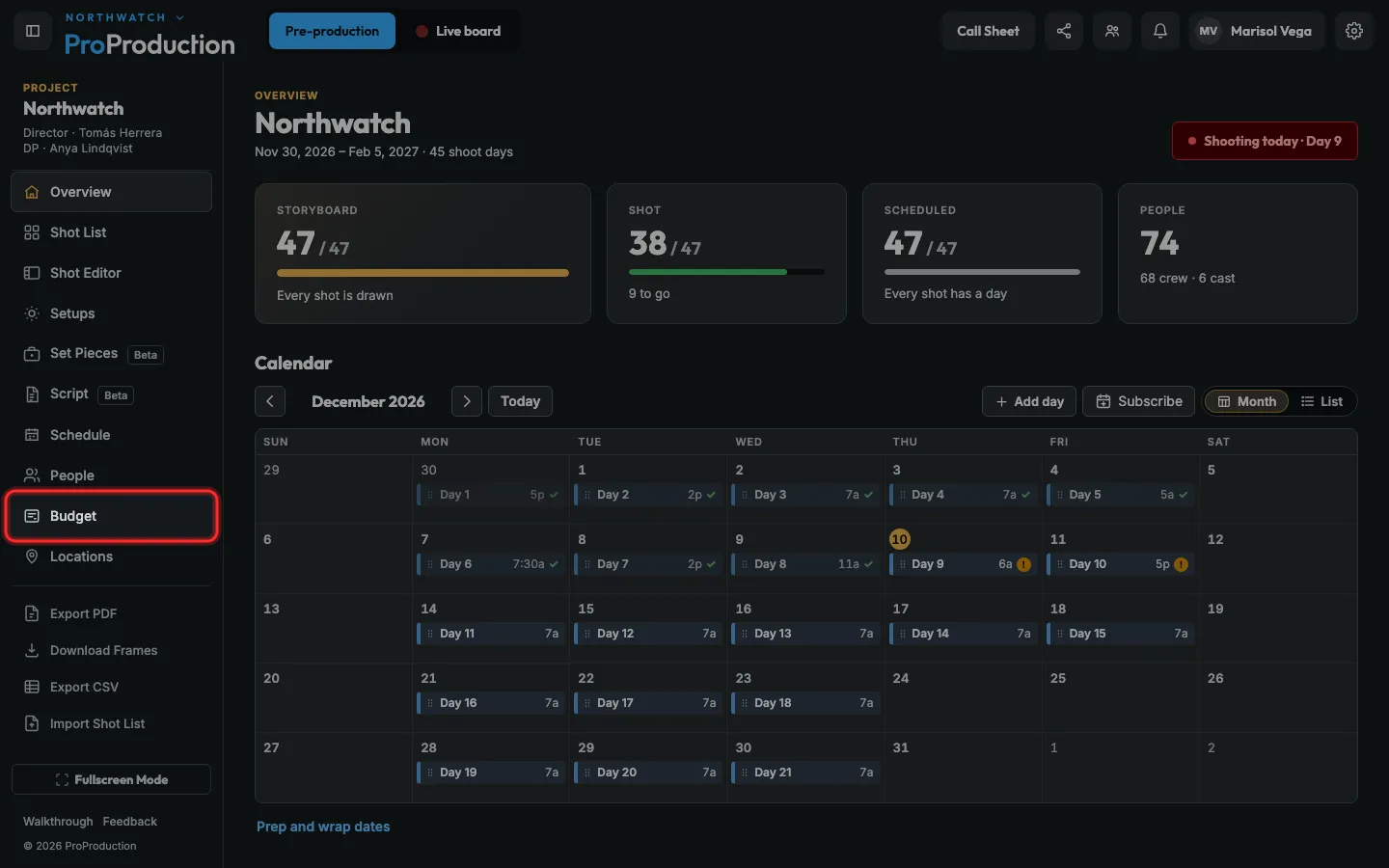This screenshot has height=868, width=1389.
Task: Open the share icon in header
Action: click(1064, 31)
